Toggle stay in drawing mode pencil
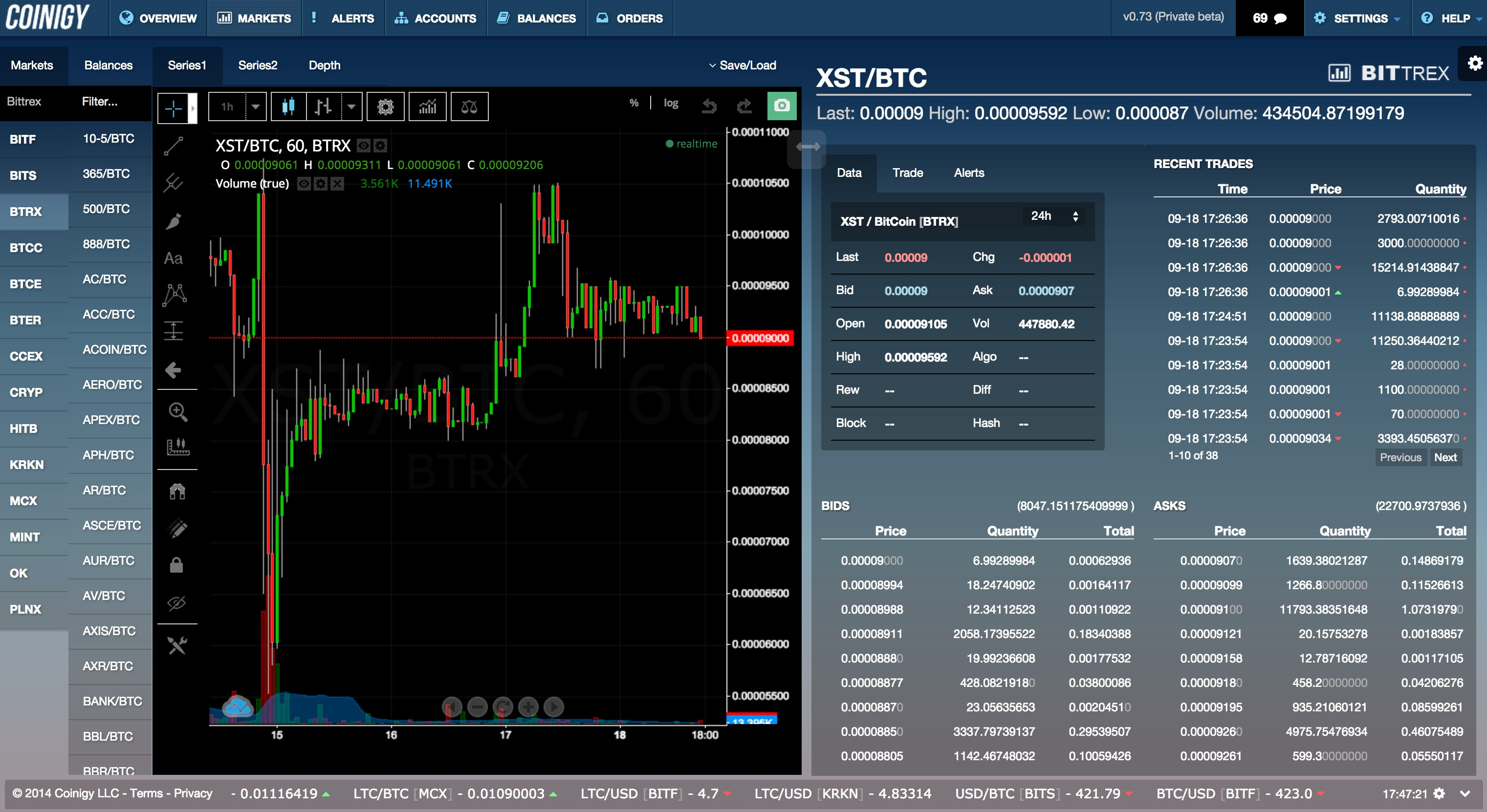Viewport: 1487px width, 812px height. pyautogui.click(x=177, y=528)
